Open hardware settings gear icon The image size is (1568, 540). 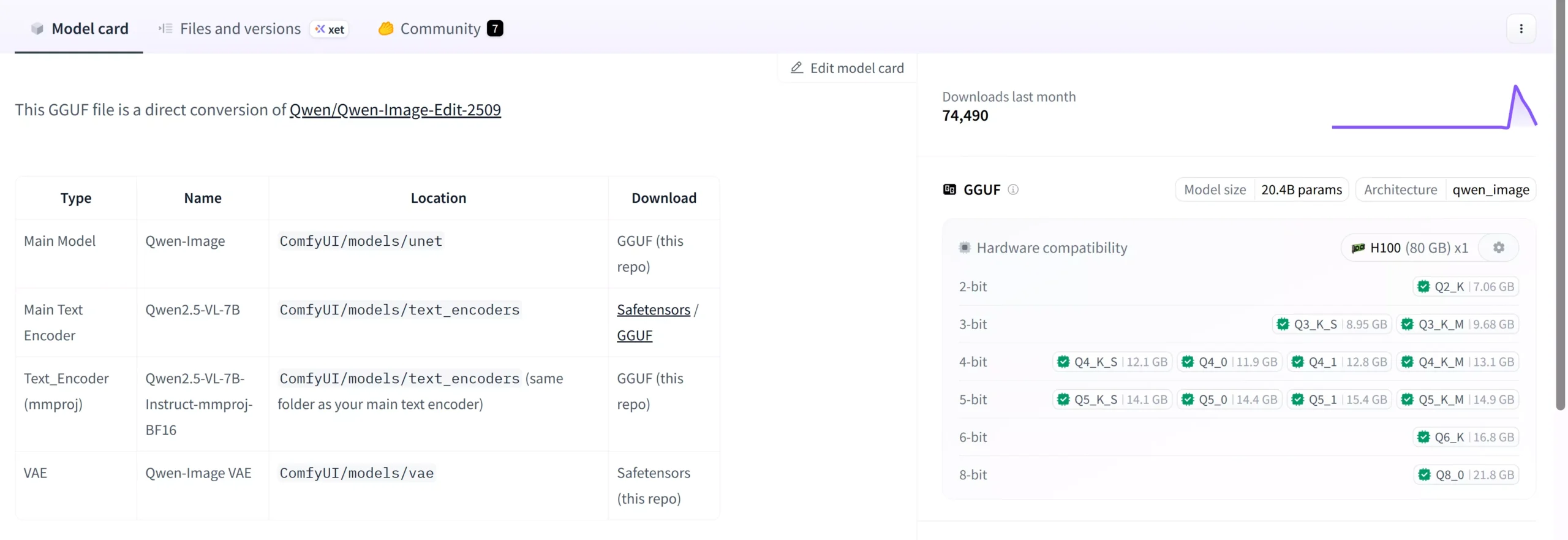[1498, 248]
